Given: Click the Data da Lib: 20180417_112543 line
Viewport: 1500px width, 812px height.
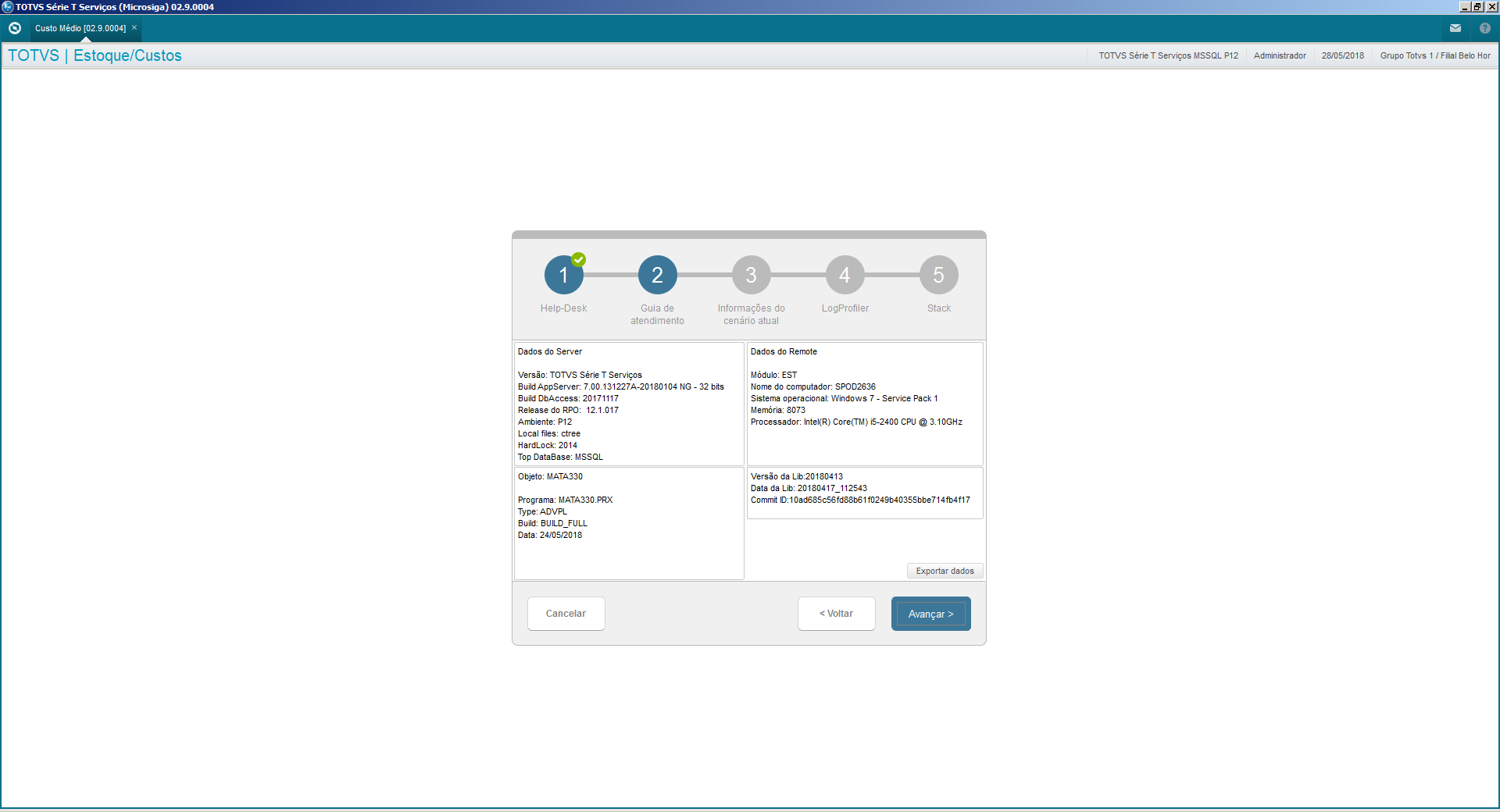Looking at the screenshot, I should 809,488.
